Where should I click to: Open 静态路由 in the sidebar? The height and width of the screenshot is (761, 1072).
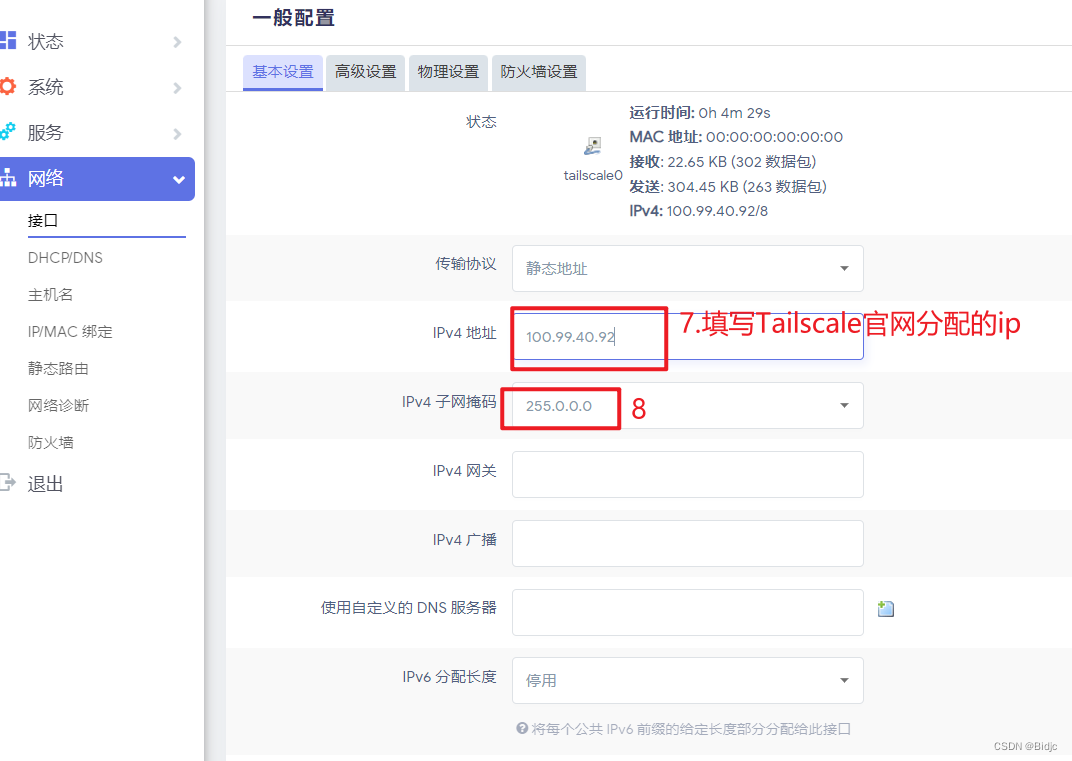coord(58,369)
